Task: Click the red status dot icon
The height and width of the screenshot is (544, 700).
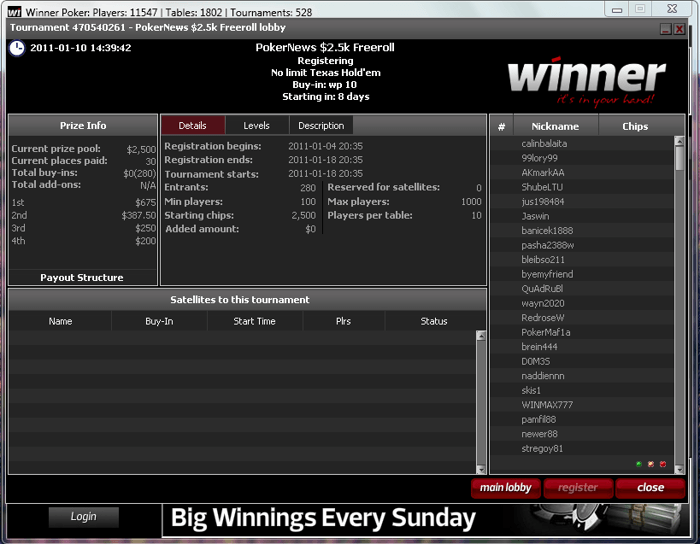Action: (663, 464)
